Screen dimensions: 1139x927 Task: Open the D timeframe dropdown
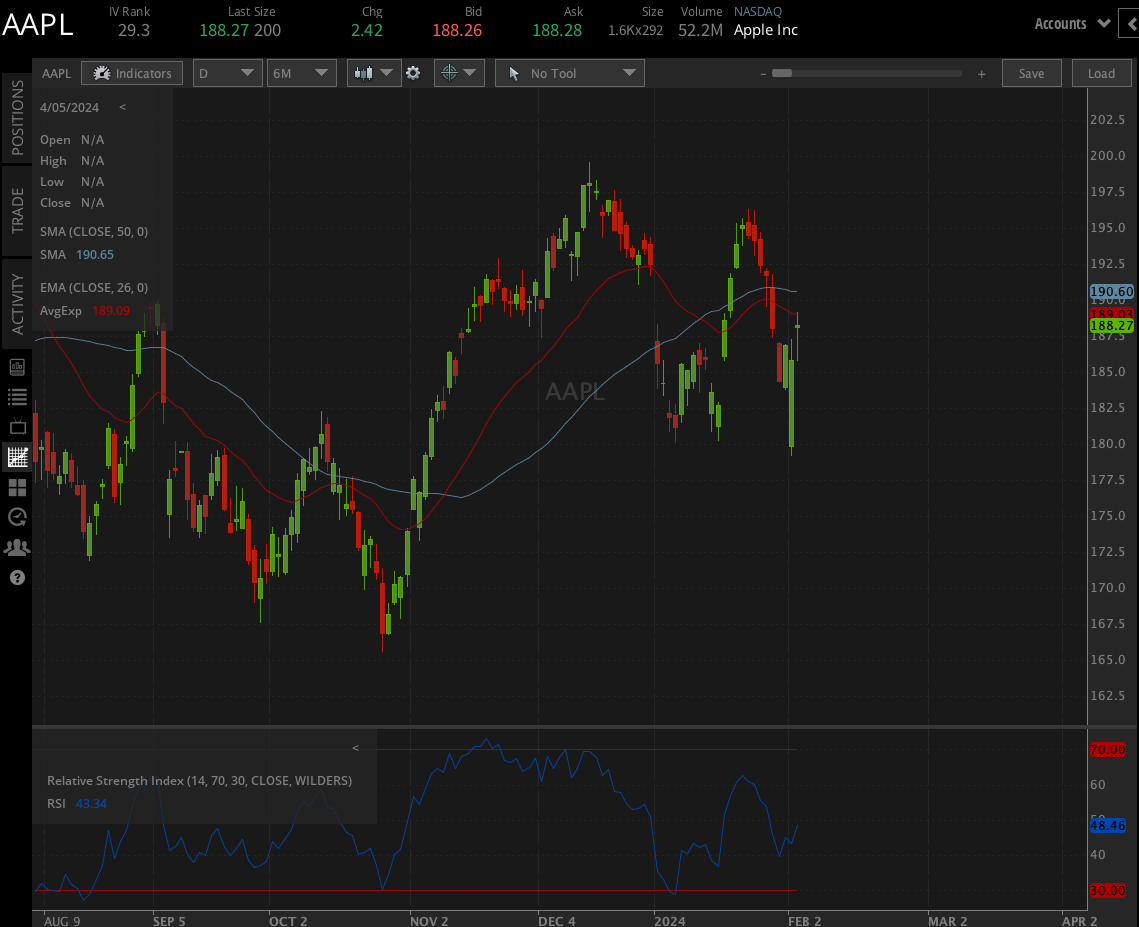pyautogui.click(x=227, y=72)
